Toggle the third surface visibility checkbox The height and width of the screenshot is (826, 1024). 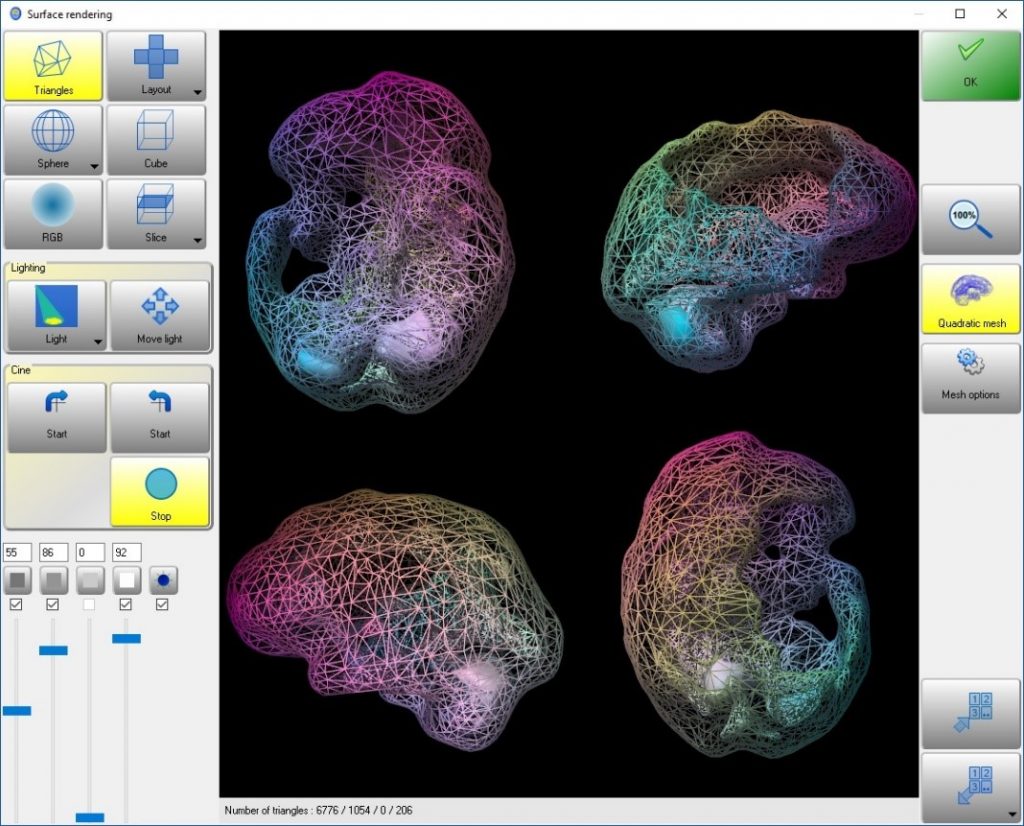click(x=89, y=603)
